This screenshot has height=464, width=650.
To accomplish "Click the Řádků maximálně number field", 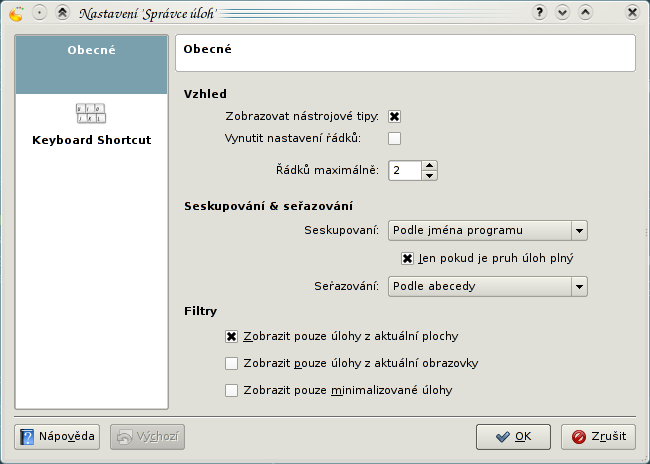I will pos(405,170).
